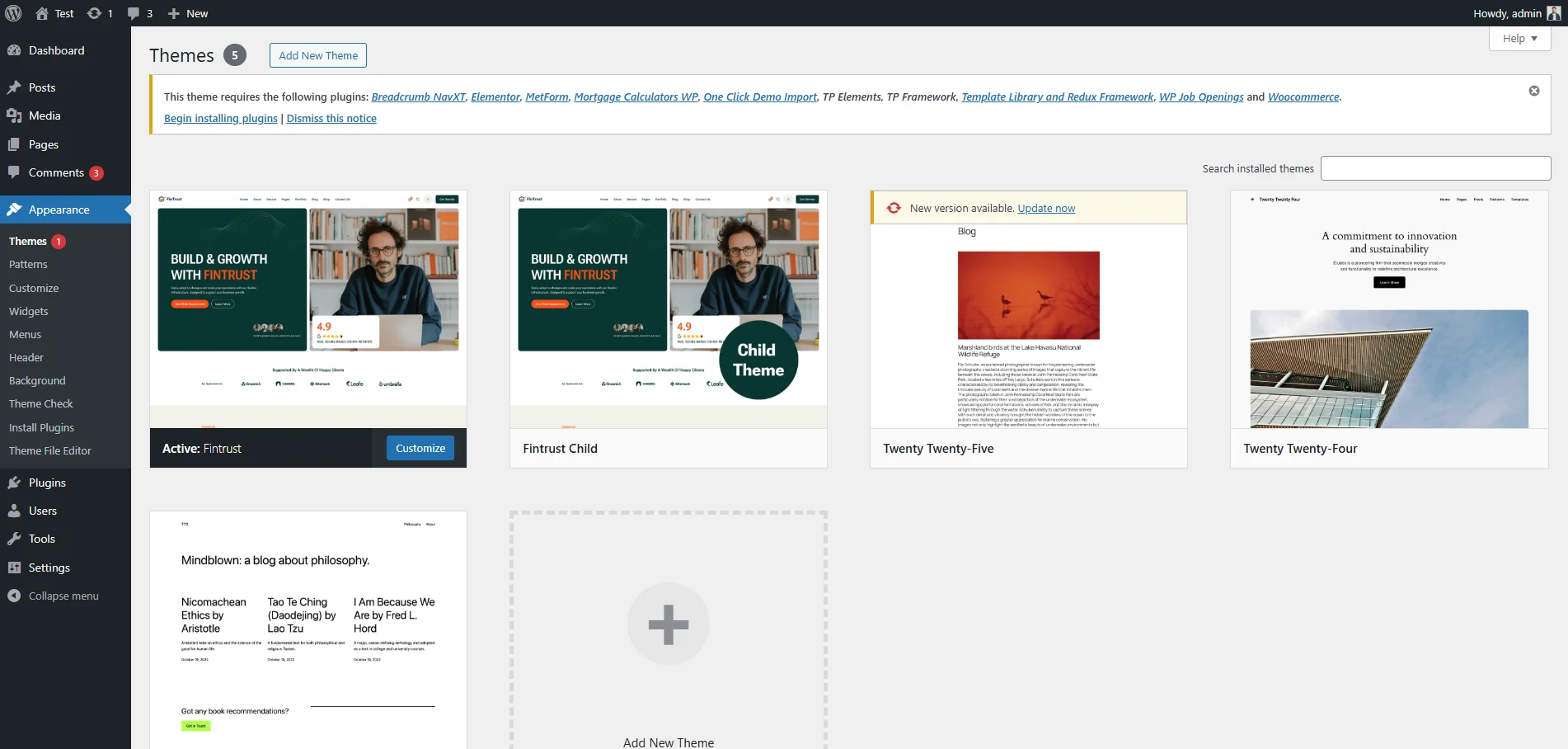Click the admin user avatar

[x=1553, y=13]
